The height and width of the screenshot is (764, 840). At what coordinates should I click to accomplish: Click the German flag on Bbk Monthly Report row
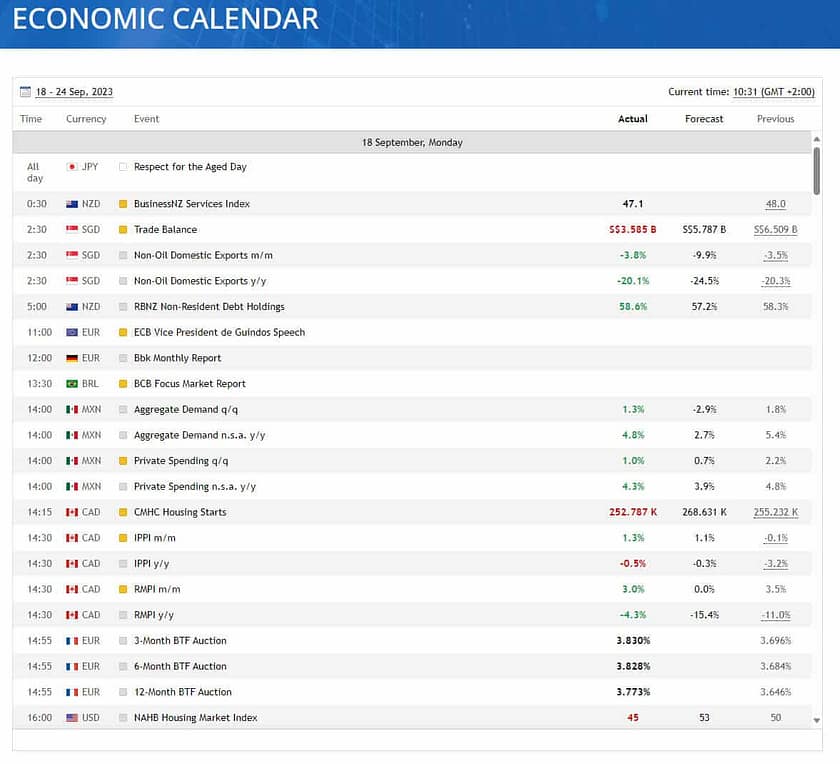(x=72, y=358)
